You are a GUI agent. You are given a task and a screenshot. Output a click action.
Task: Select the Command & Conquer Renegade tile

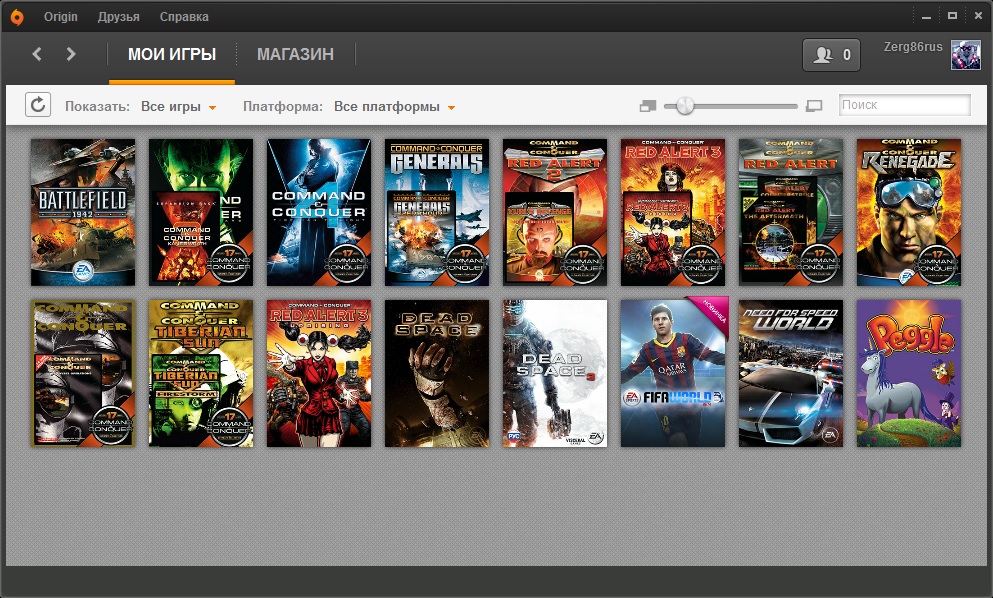coord(909,212)
